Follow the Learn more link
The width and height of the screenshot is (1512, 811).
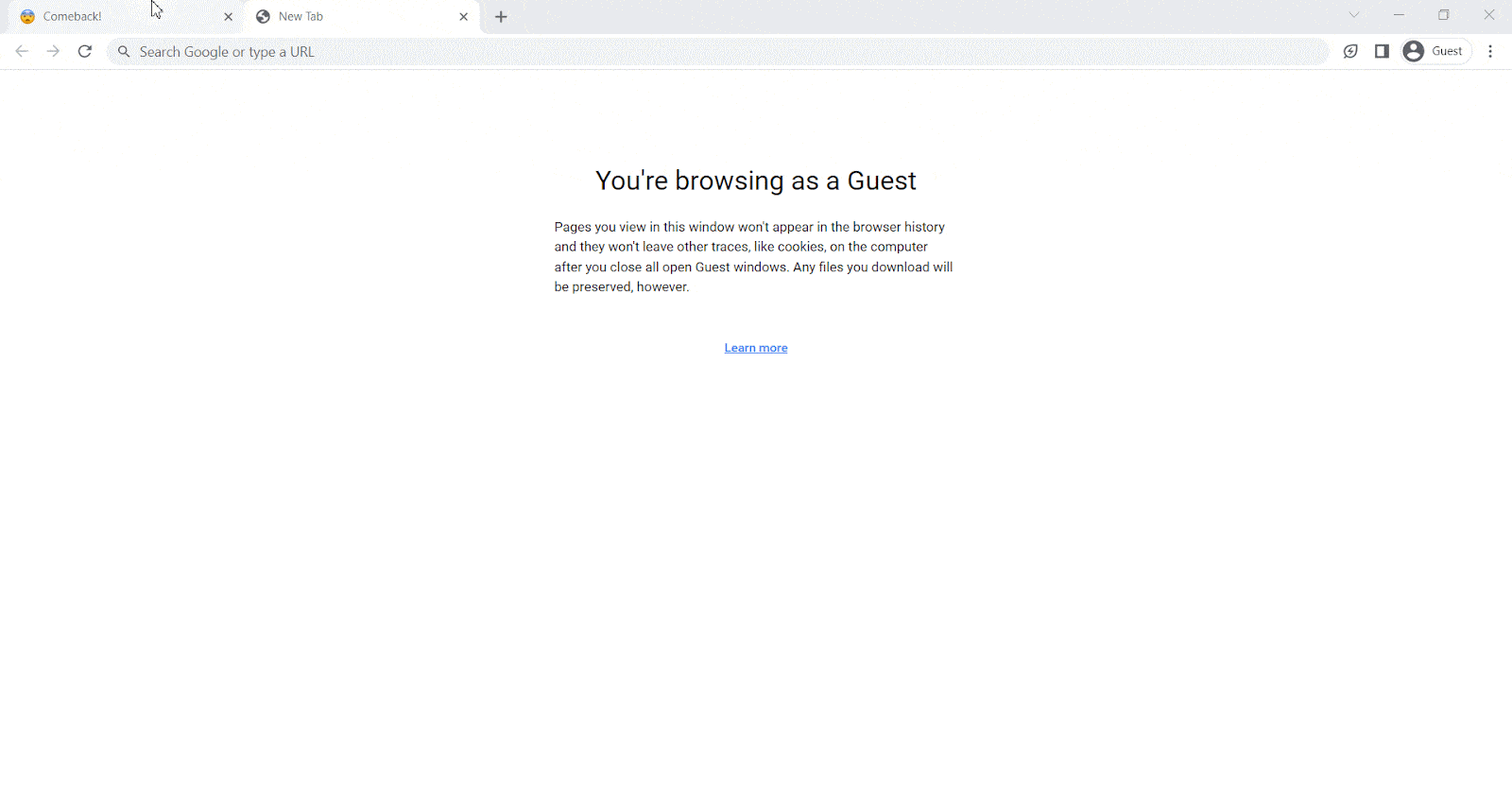click(x=756, y=348)
